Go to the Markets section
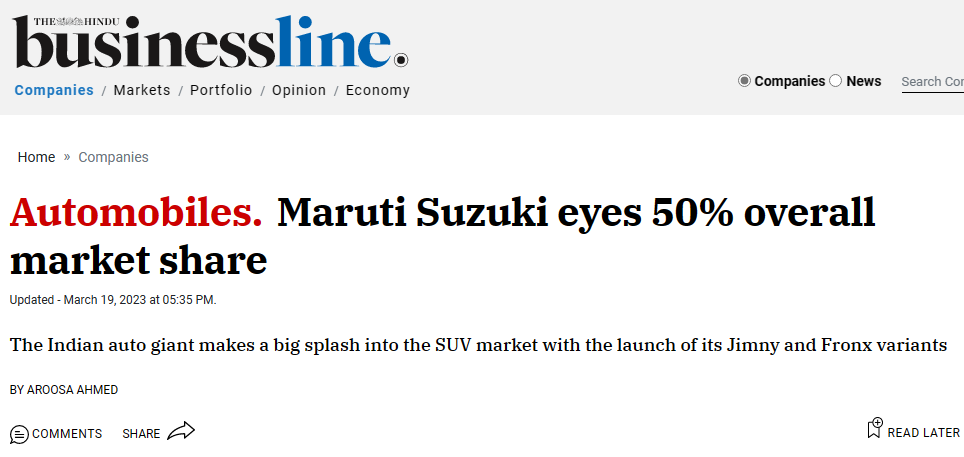964x457 pixels. click(x=142, y=90)
